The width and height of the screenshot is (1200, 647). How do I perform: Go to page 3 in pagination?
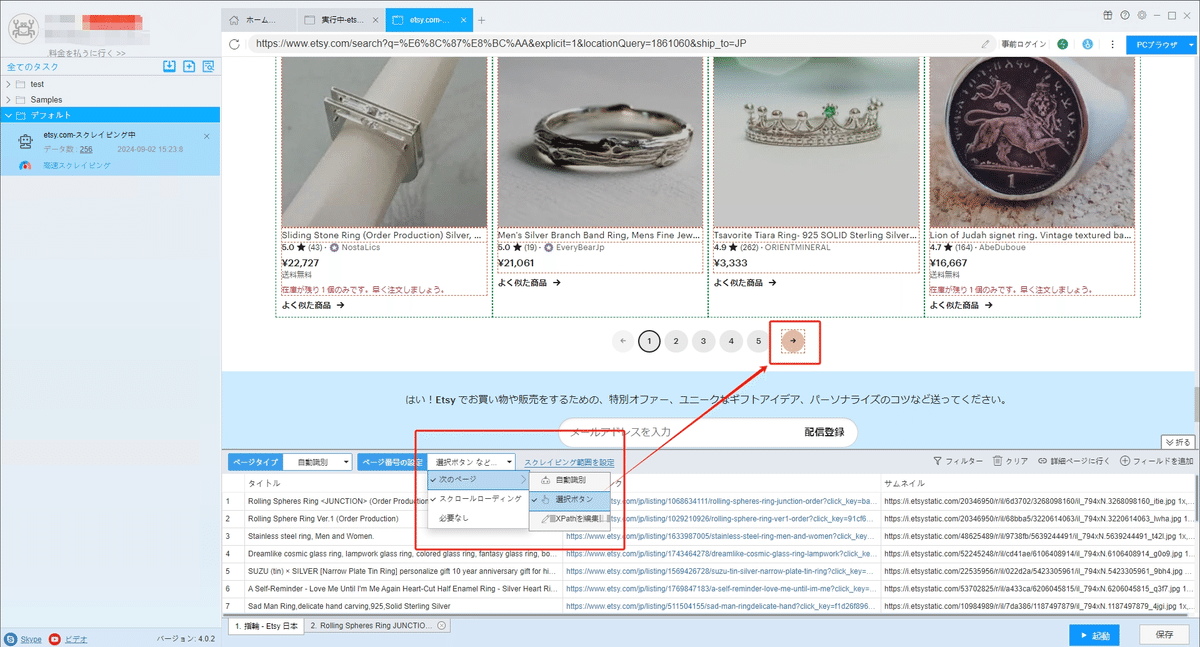(704, 341)
